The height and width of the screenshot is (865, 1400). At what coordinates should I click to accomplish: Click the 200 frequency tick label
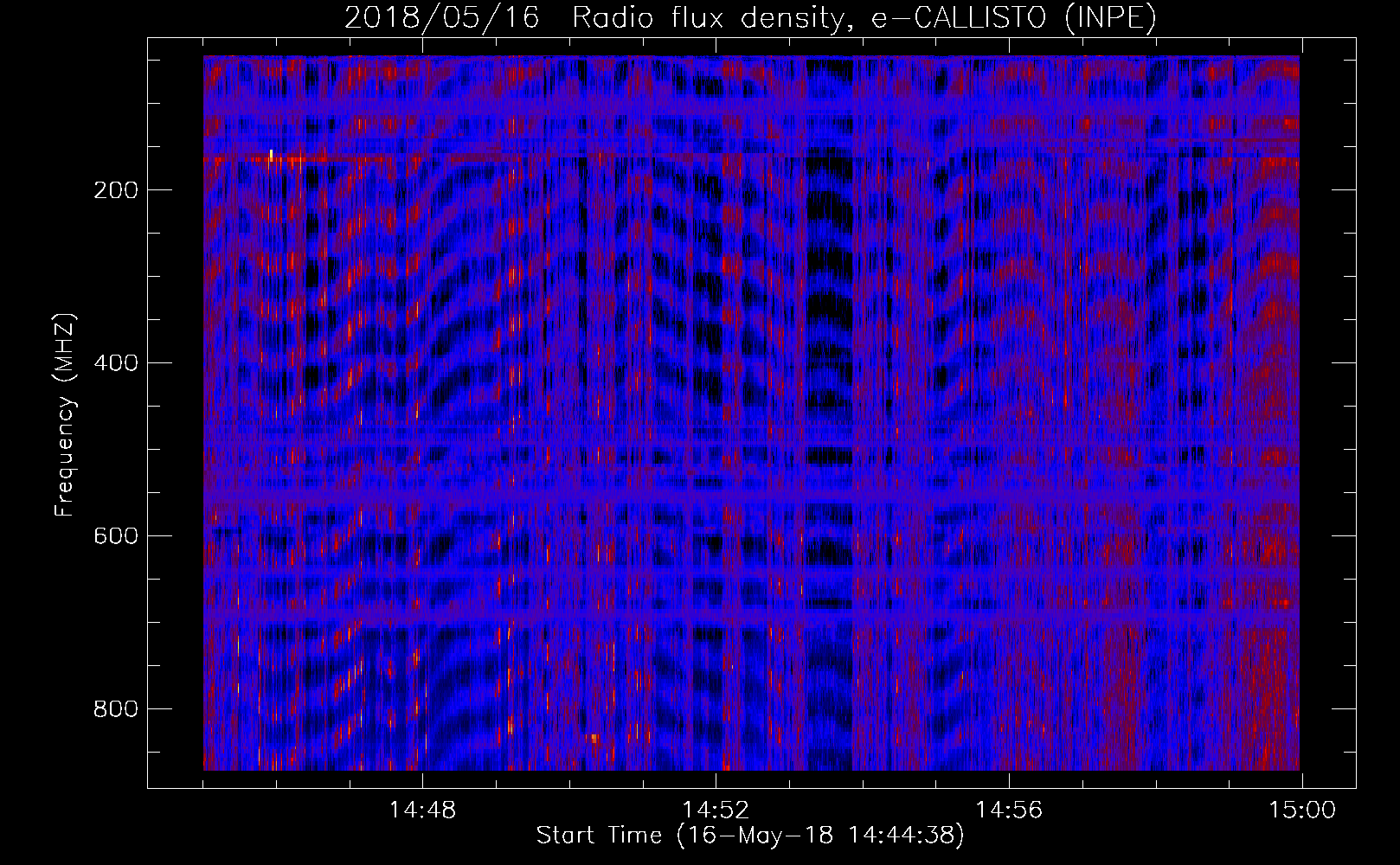click(x=116, y=190)
